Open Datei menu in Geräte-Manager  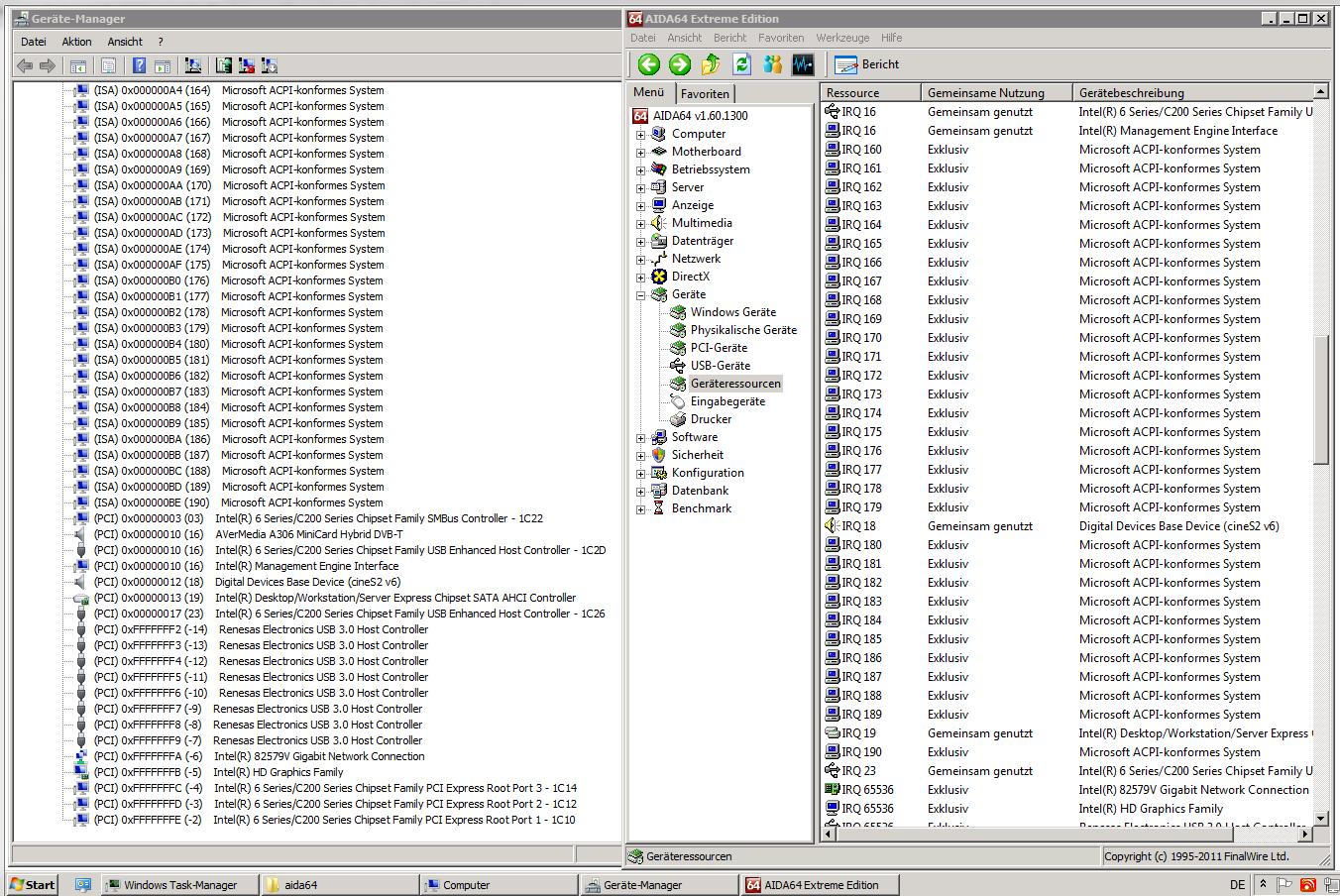click(34, 42)
